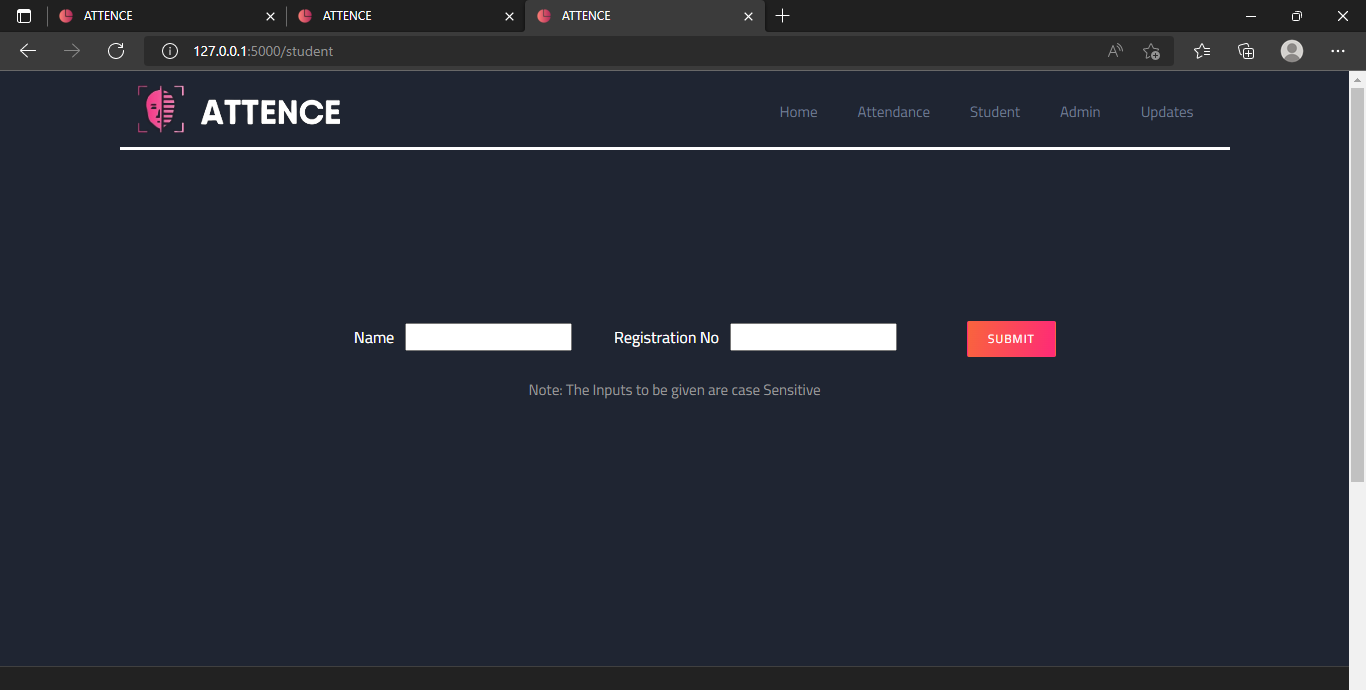
Task: Reload the page with the refresh icon
Action: (116, 51)
